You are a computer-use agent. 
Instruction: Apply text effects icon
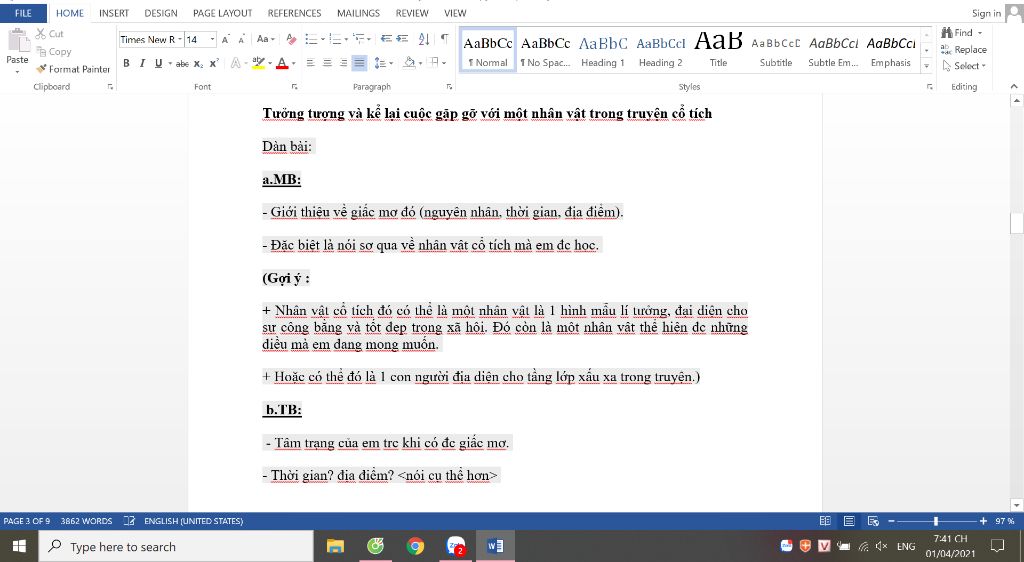click(x=237, y=63)
